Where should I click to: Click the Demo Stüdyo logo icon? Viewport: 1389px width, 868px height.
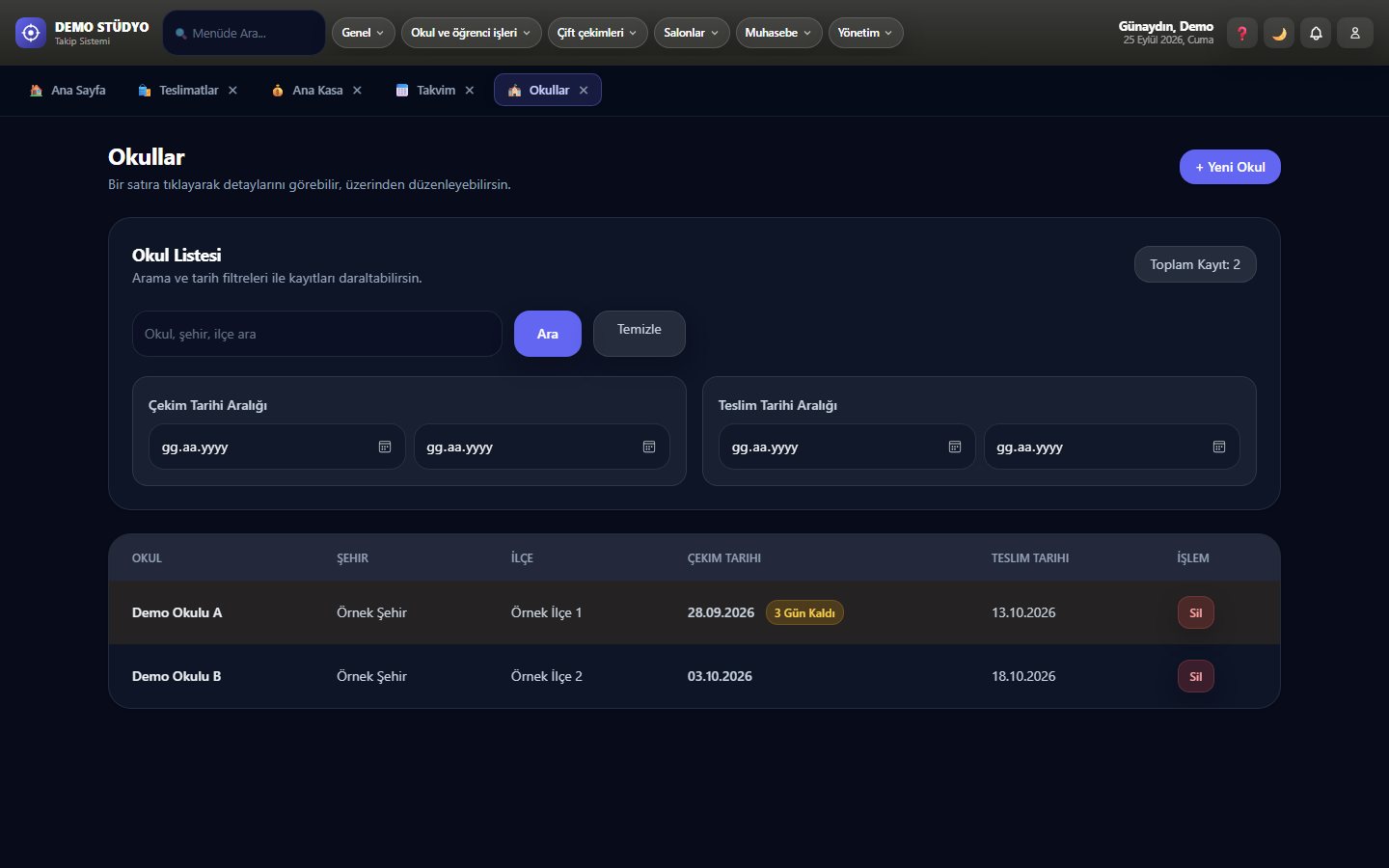[x=31, y=33]
